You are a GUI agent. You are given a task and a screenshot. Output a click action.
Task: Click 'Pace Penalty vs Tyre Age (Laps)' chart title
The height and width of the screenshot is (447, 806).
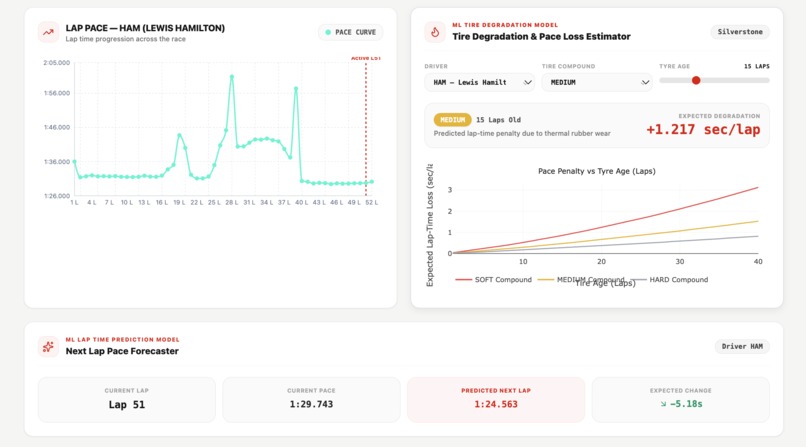[597, 171]
